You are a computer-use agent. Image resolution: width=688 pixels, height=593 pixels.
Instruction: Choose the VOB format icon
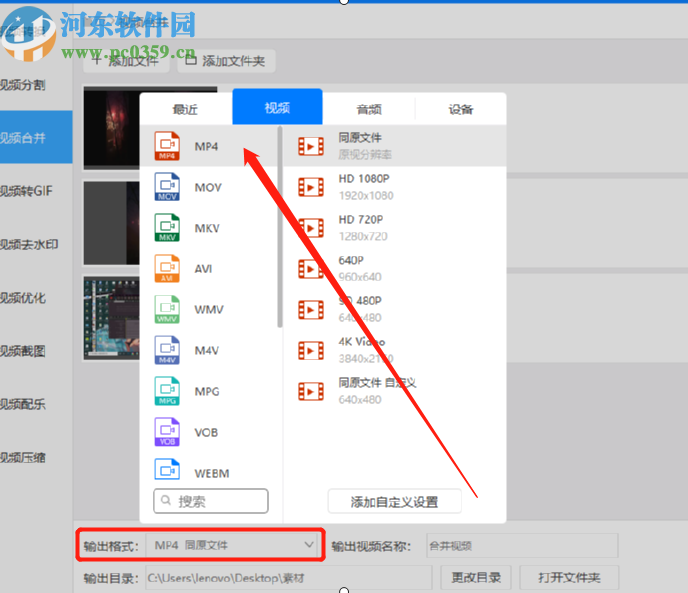pyautogui.click(x=167, y=432)
